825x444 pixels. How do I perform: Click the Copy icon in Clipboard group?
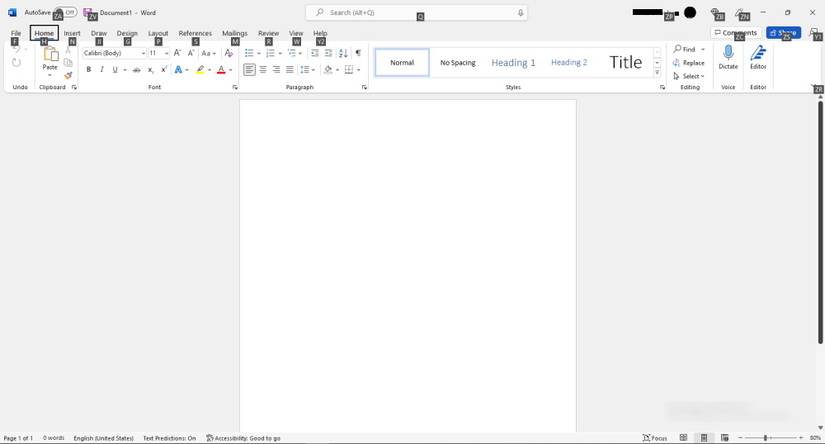coord(68,63)
